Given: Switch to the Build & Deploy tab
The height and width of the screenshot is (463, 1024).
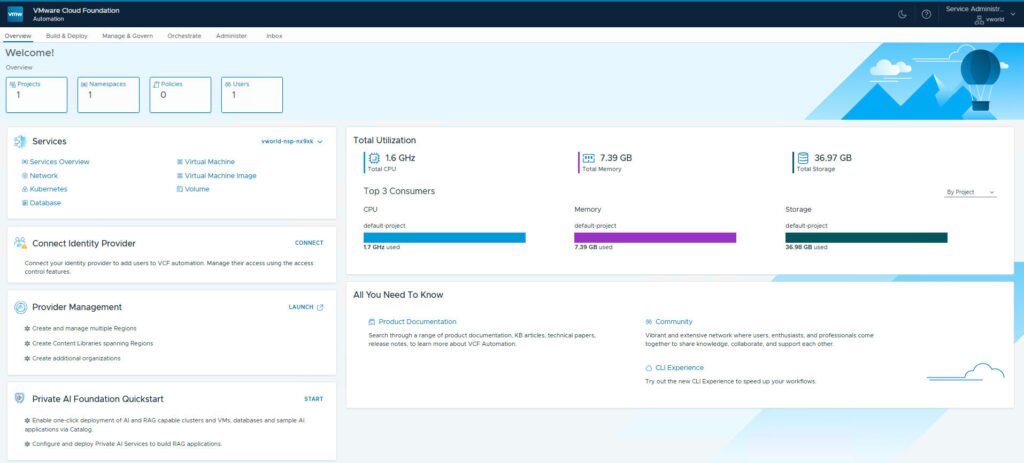Looking at the screenshot, I should 67,36.
